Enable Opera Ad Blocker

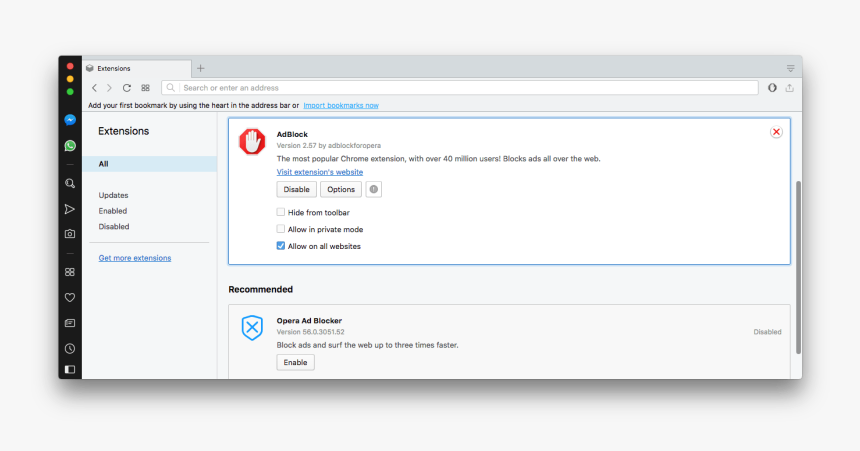(296, 362)
